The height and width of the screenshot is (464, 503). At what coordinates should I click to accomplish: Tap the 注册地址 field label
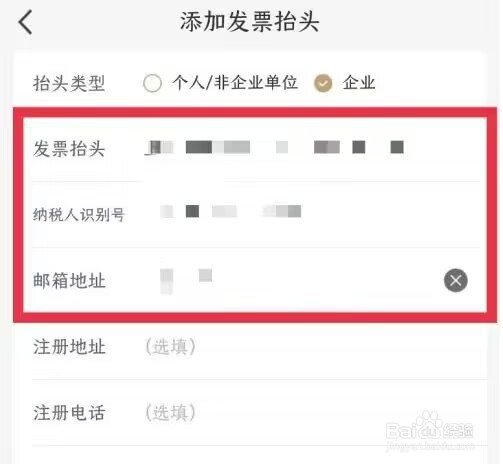pos(69,347)
